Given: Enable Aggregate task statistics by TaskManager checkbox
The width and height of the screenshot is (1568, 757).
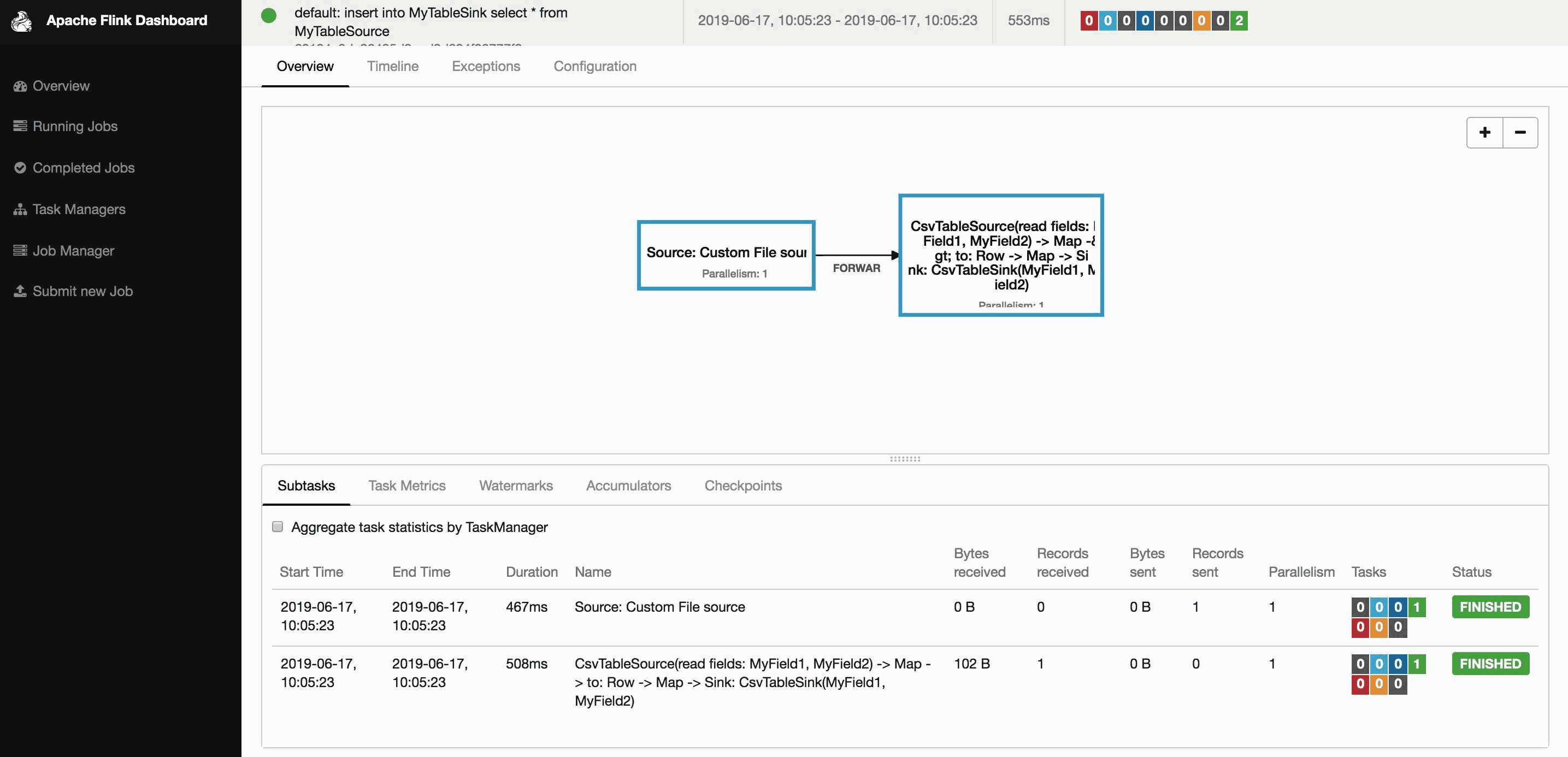Looking at the screenshot, I should 278,527.
